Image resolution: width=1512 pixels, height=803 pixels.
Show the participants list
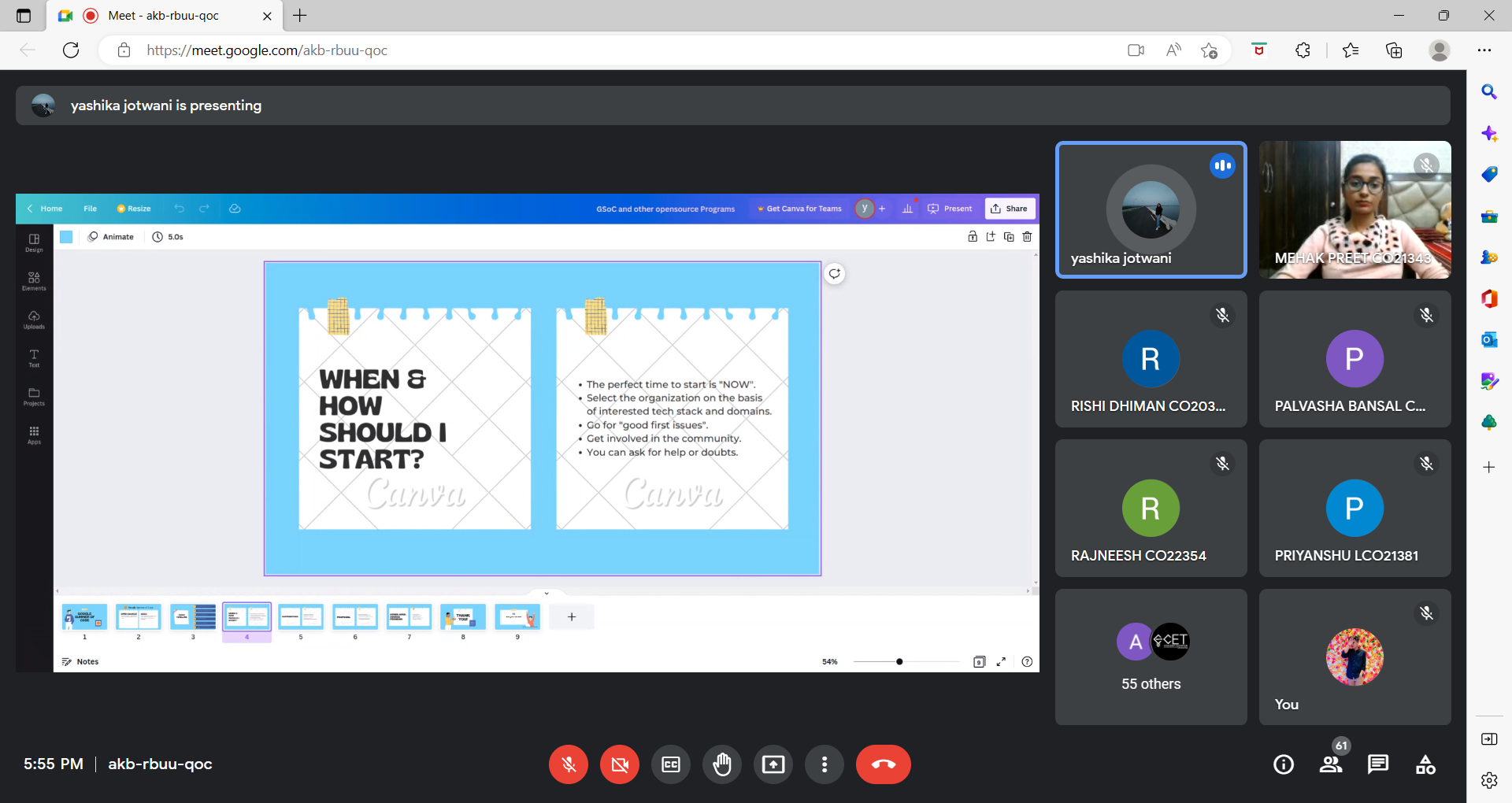[x=1331, y=764]
